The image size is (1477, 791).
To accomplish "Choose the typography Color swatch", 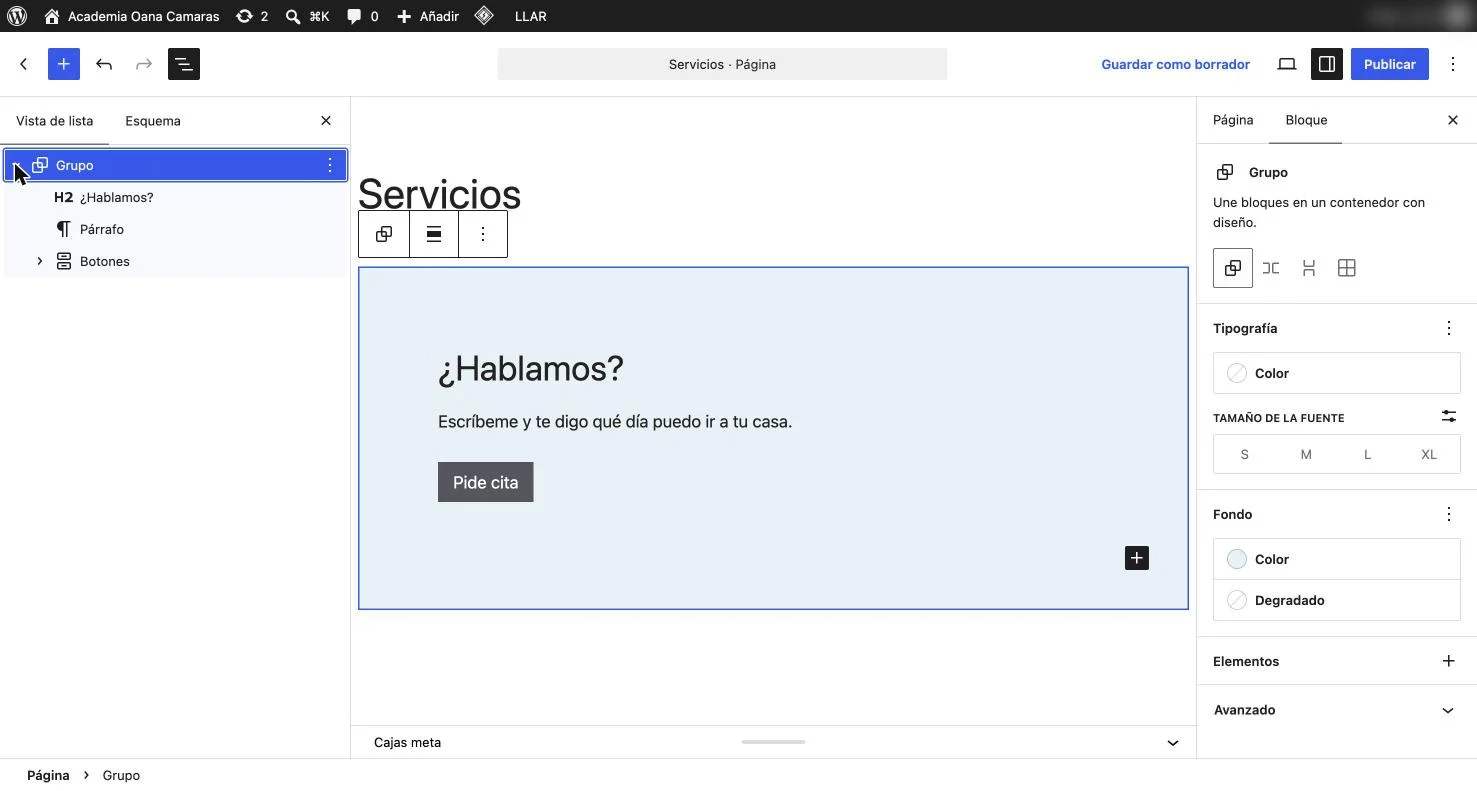I will [x=1337, y=373].
